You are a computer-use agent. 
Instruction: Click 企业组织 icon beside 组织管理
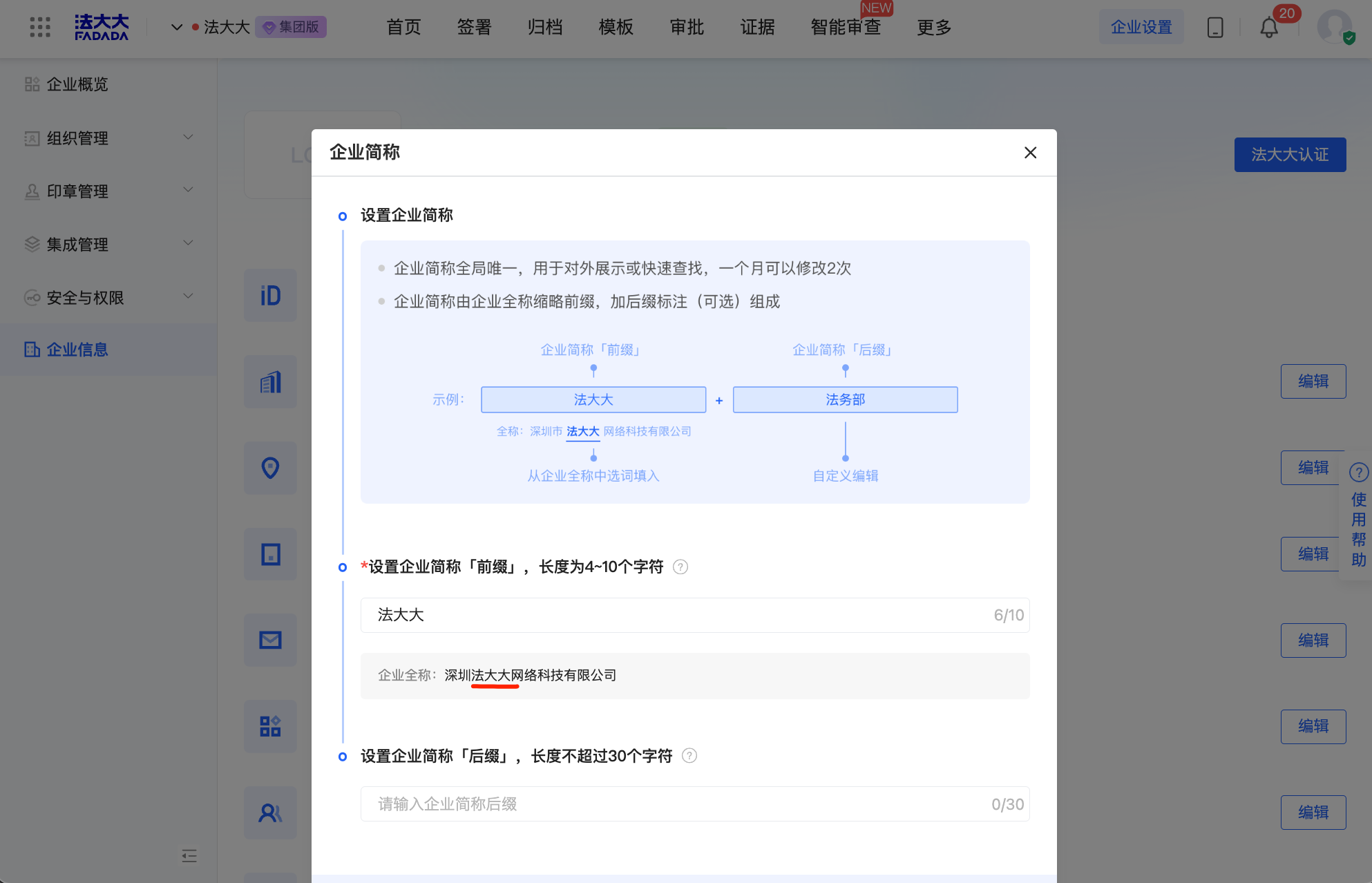pyautogui.click(x=32, y=138)
